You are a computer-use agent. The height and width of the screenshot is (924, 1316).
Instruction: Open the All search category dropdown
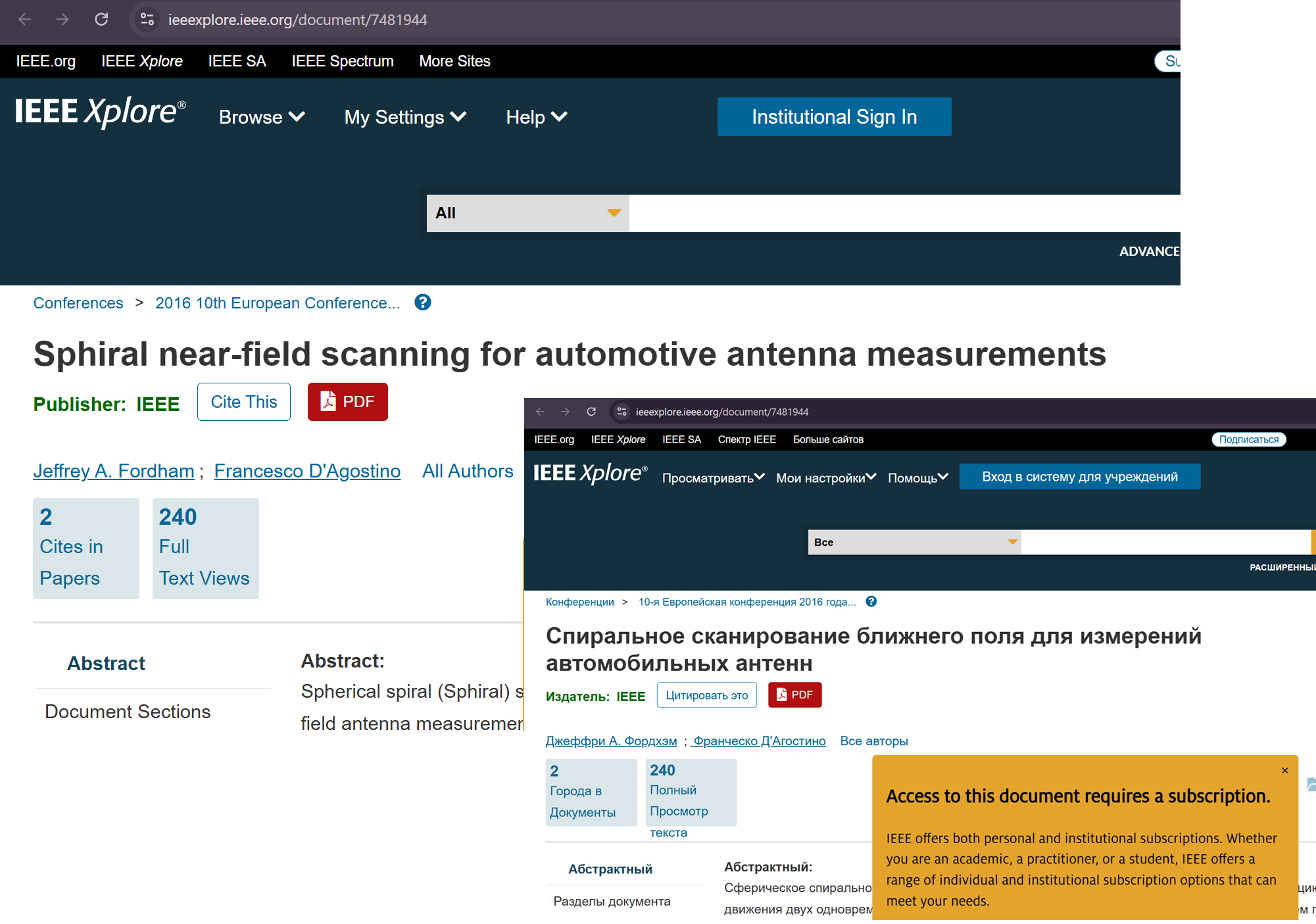tap(528, 213)
